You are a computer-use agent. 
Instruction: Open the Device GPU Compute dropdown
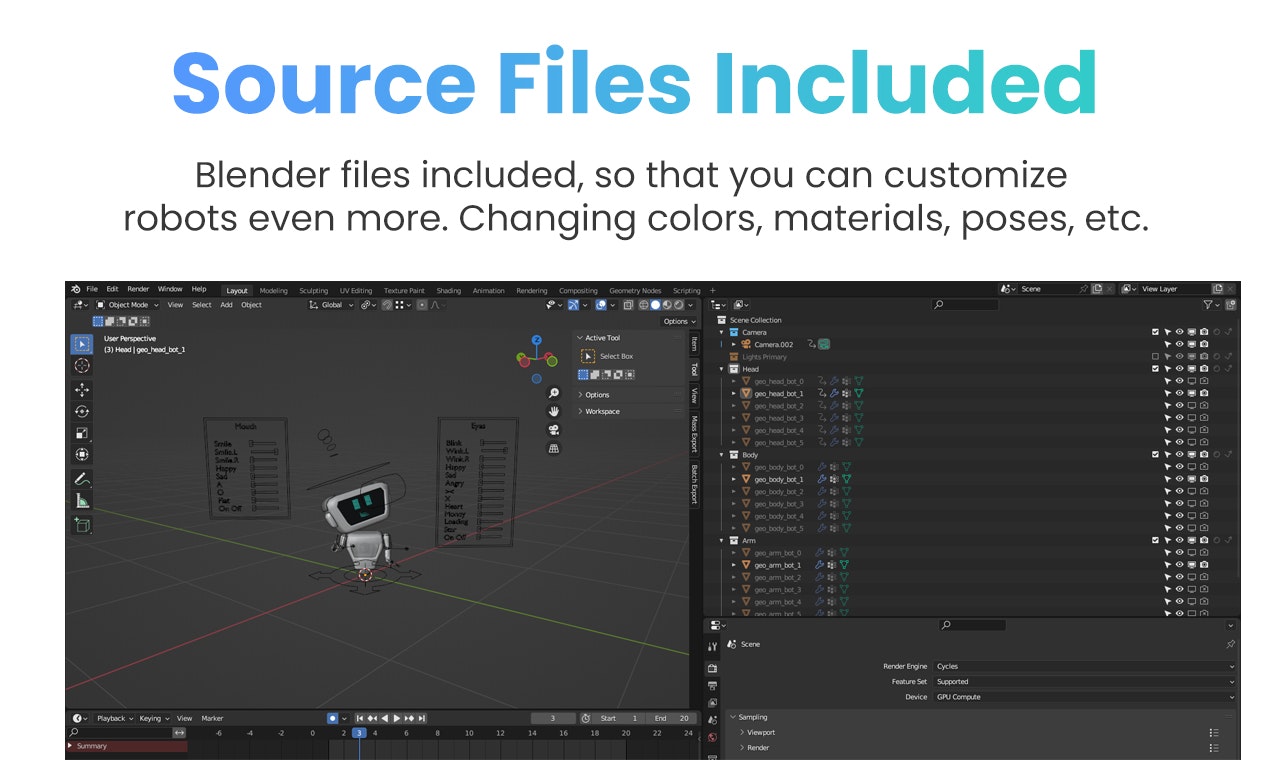[1084, 697]
